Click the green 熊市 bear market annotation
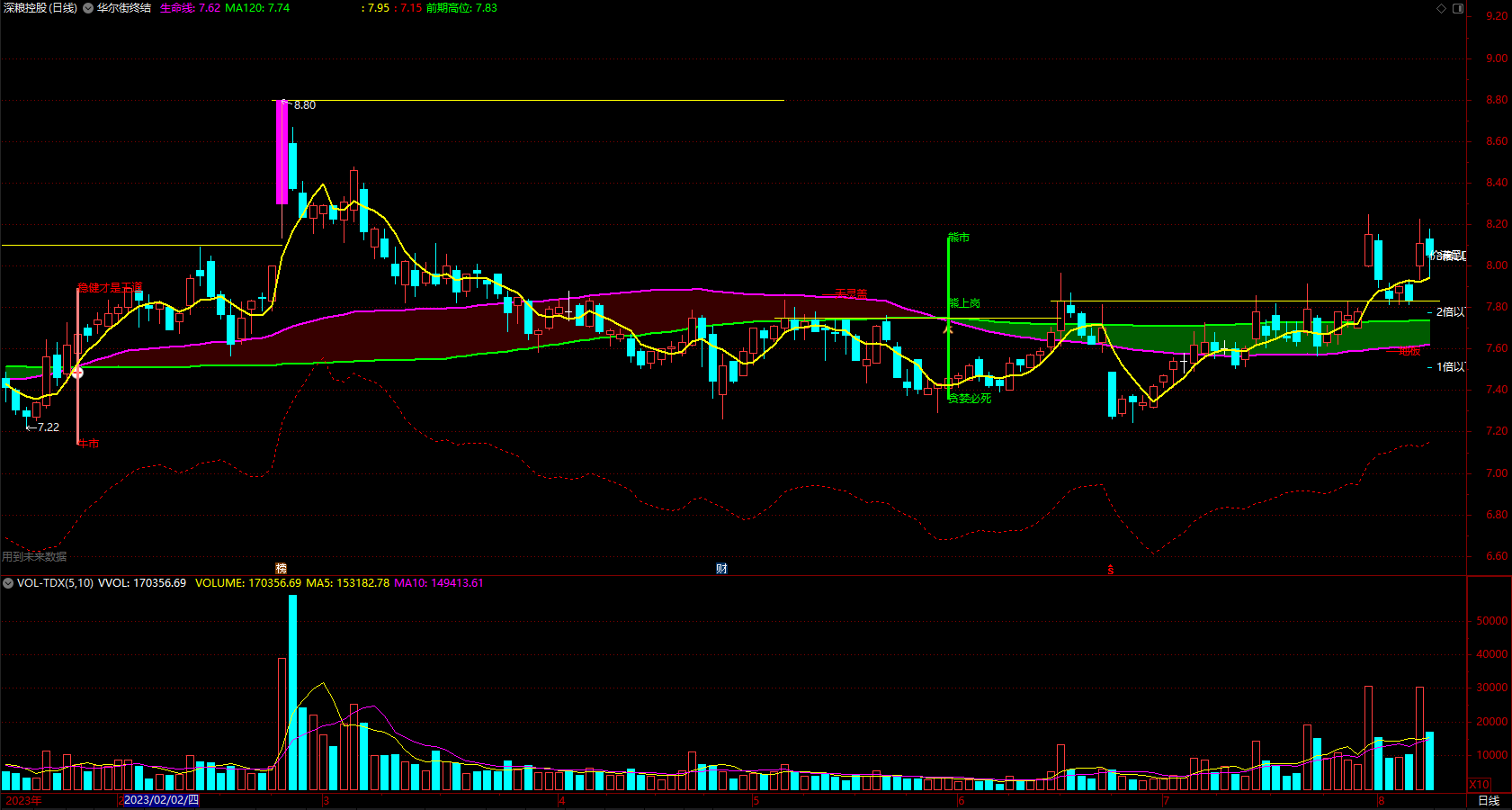 tap(959, 238)
